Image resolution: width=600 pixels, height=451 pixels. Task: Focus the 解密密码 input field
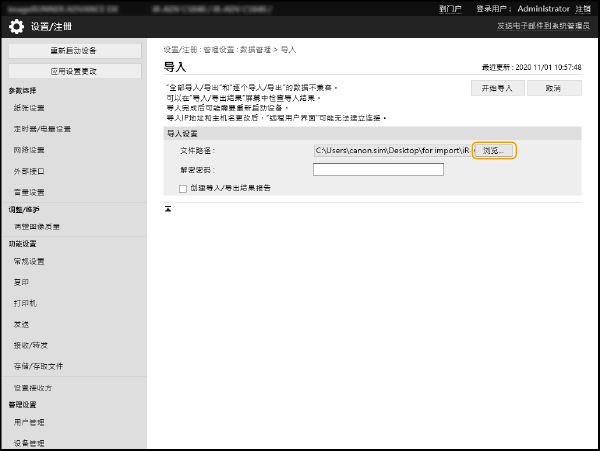(x=377, y=170)
